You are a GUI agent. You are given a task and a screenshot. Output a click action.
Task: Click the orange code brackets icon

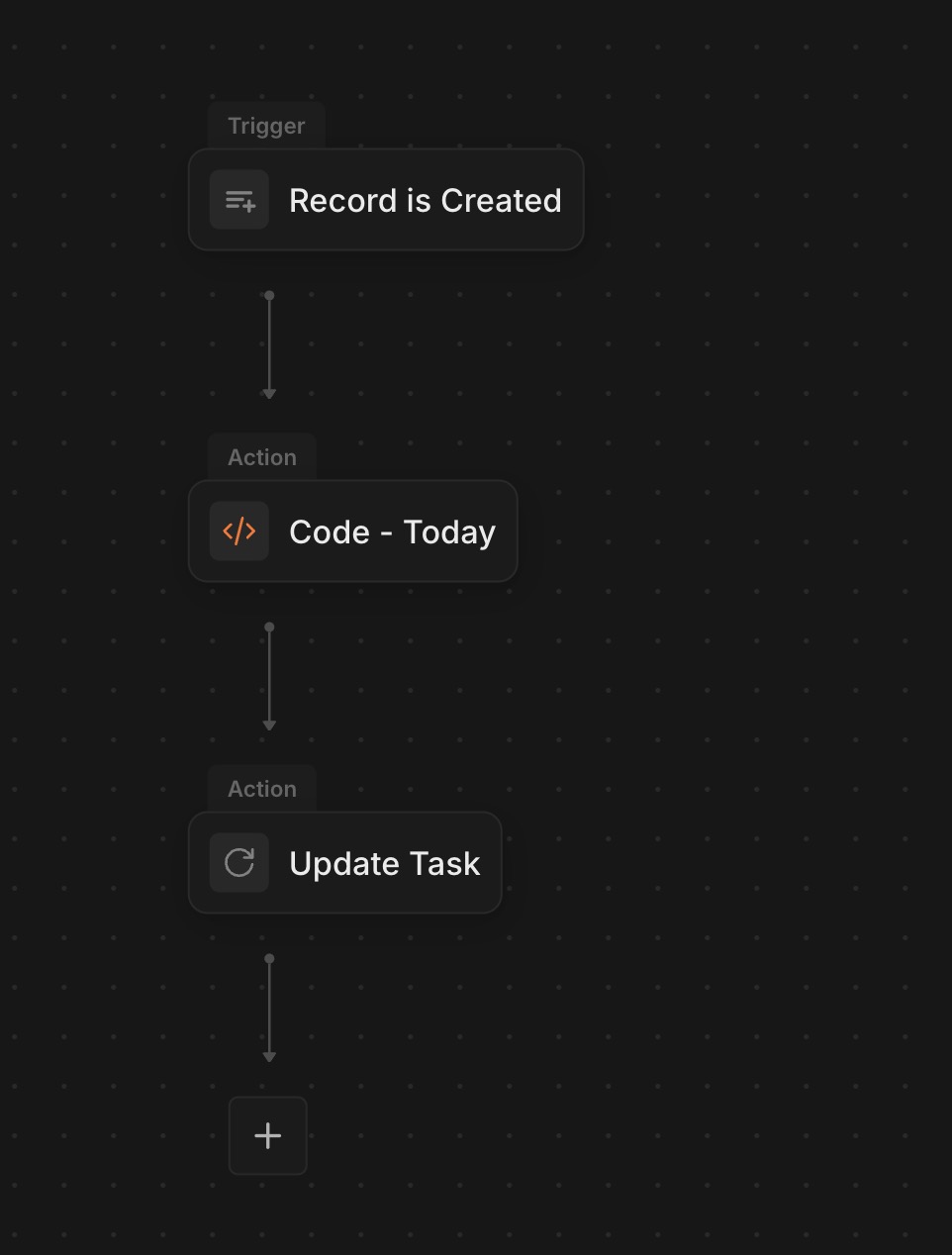point(239,531)
